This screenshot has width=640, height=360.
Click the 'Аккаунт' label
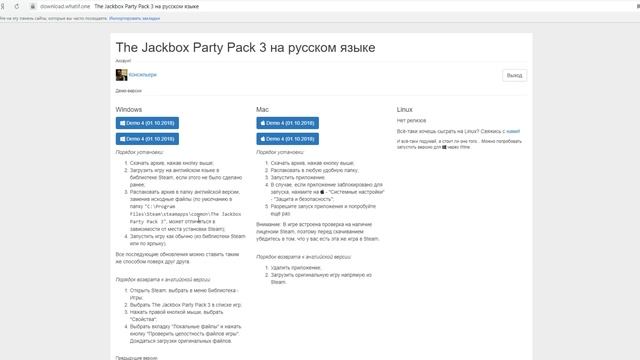point(123,61)
